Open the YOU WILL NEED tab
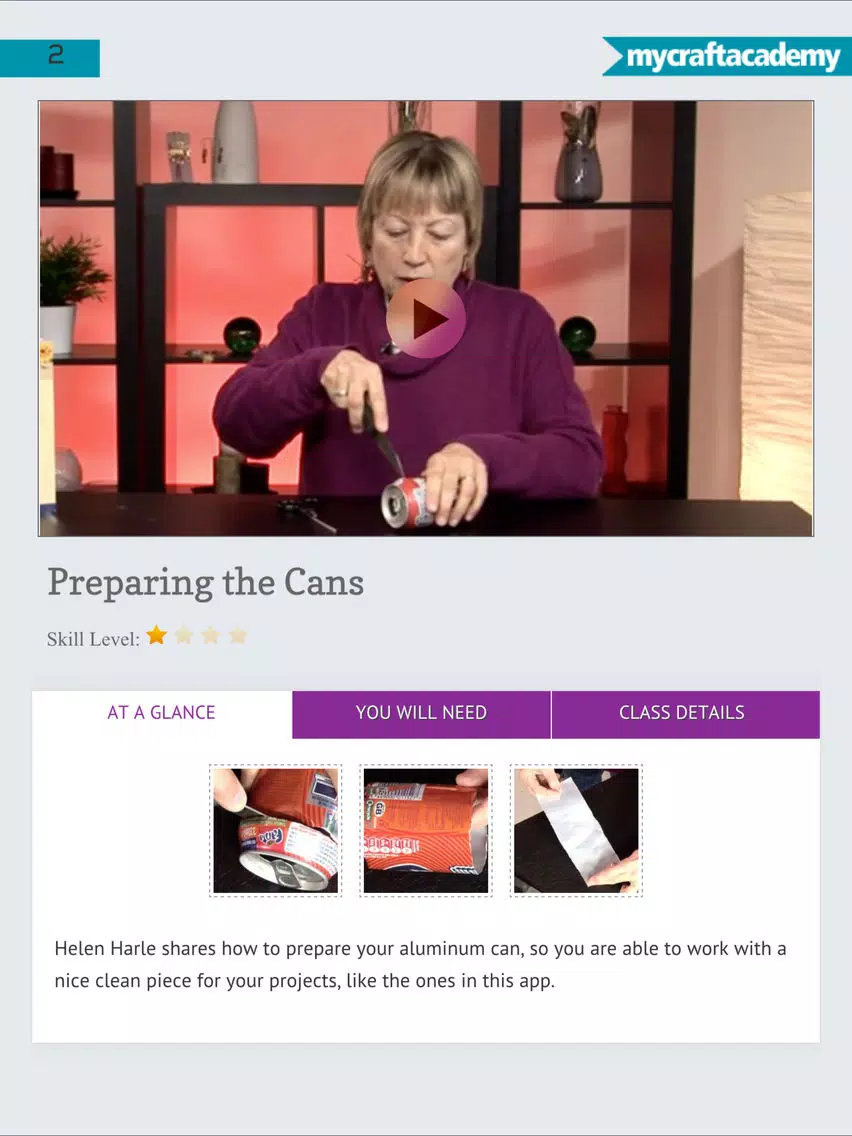This screenshot has width=852, height=1136. 421,714
